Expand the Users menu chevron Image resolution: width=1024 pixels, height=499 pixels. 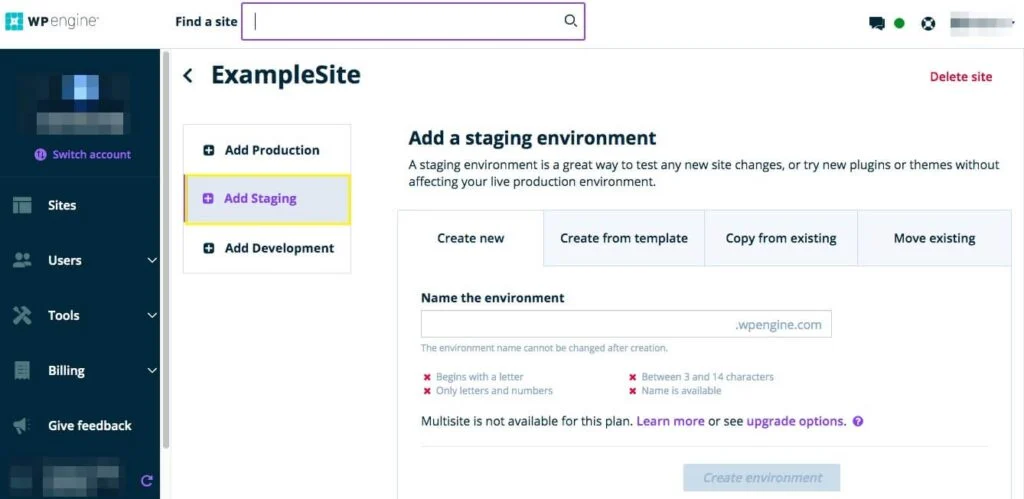pyautogui.click(x=152, y=261)
